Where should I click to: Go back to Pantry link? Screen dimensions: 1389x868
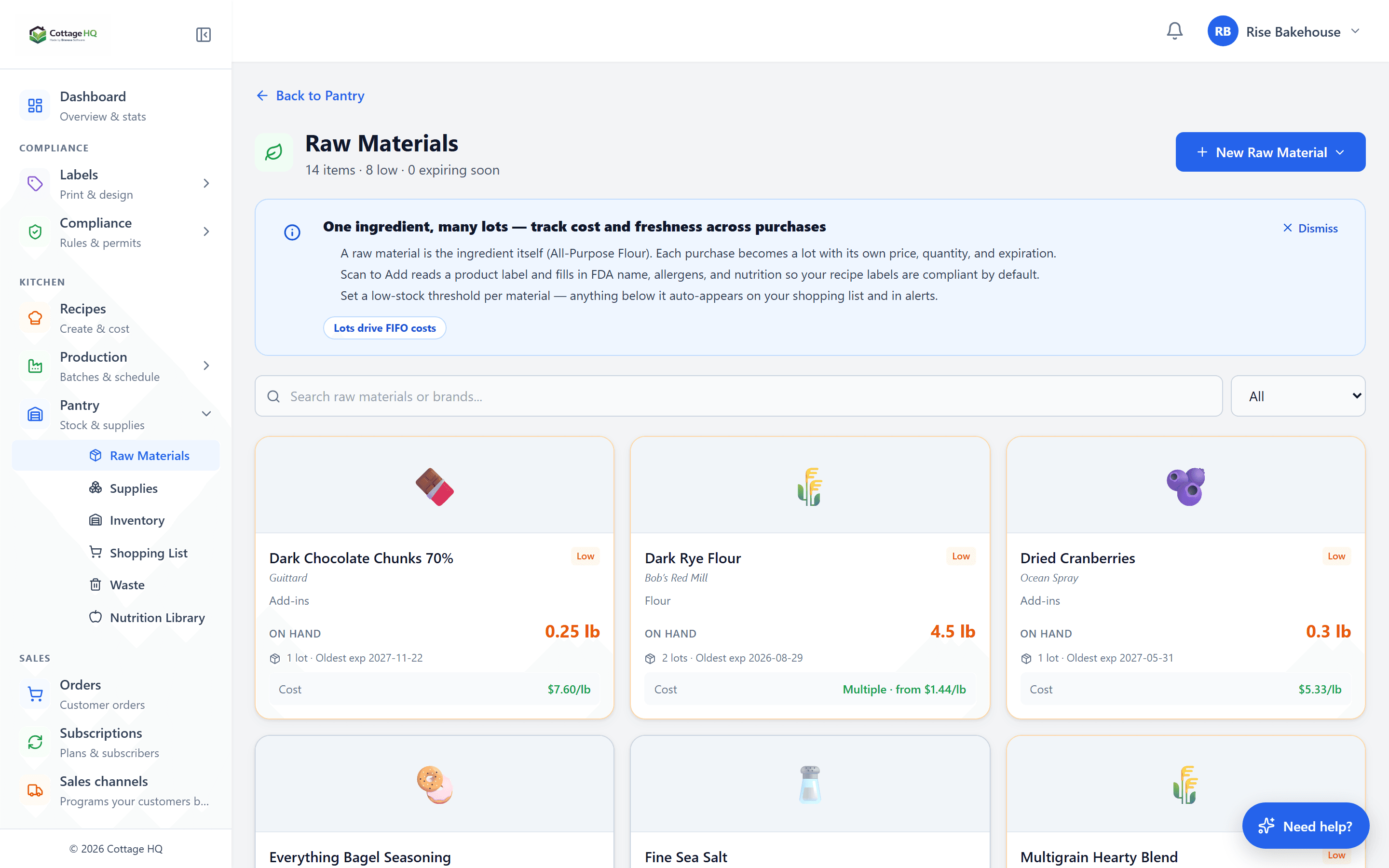pos(310,96)
